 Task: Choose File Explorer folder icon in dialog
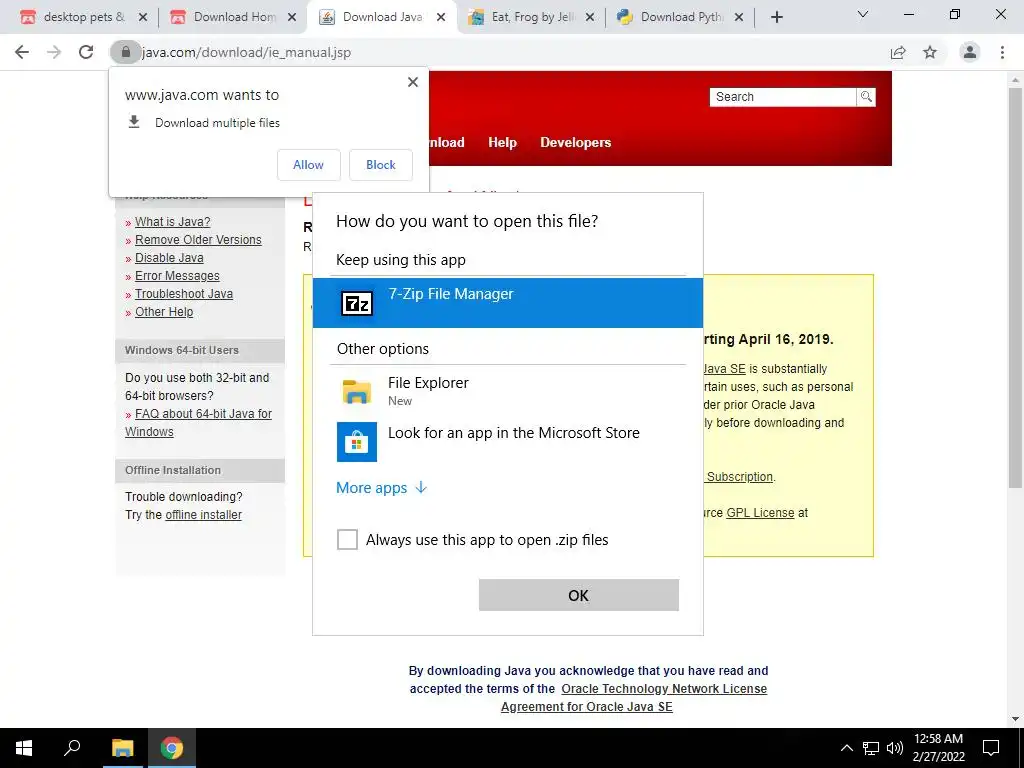357,392
